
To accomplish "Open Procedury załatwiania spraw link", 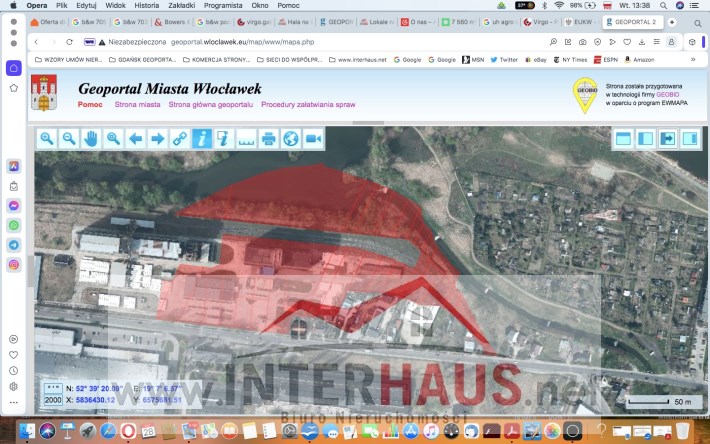I will click(307, 104).
